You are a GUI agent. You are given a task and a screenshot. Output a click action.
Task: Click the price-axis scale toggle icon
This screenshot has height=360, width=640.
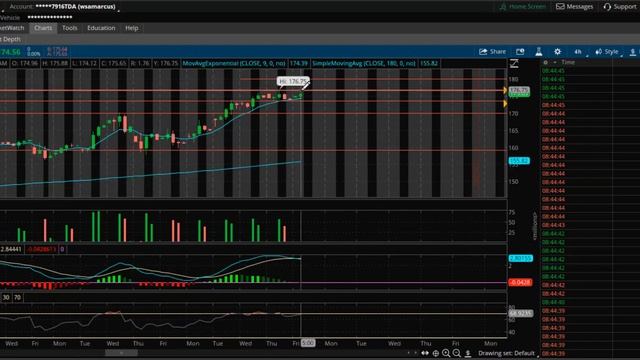pyautogui.click(x=514, y=64)
